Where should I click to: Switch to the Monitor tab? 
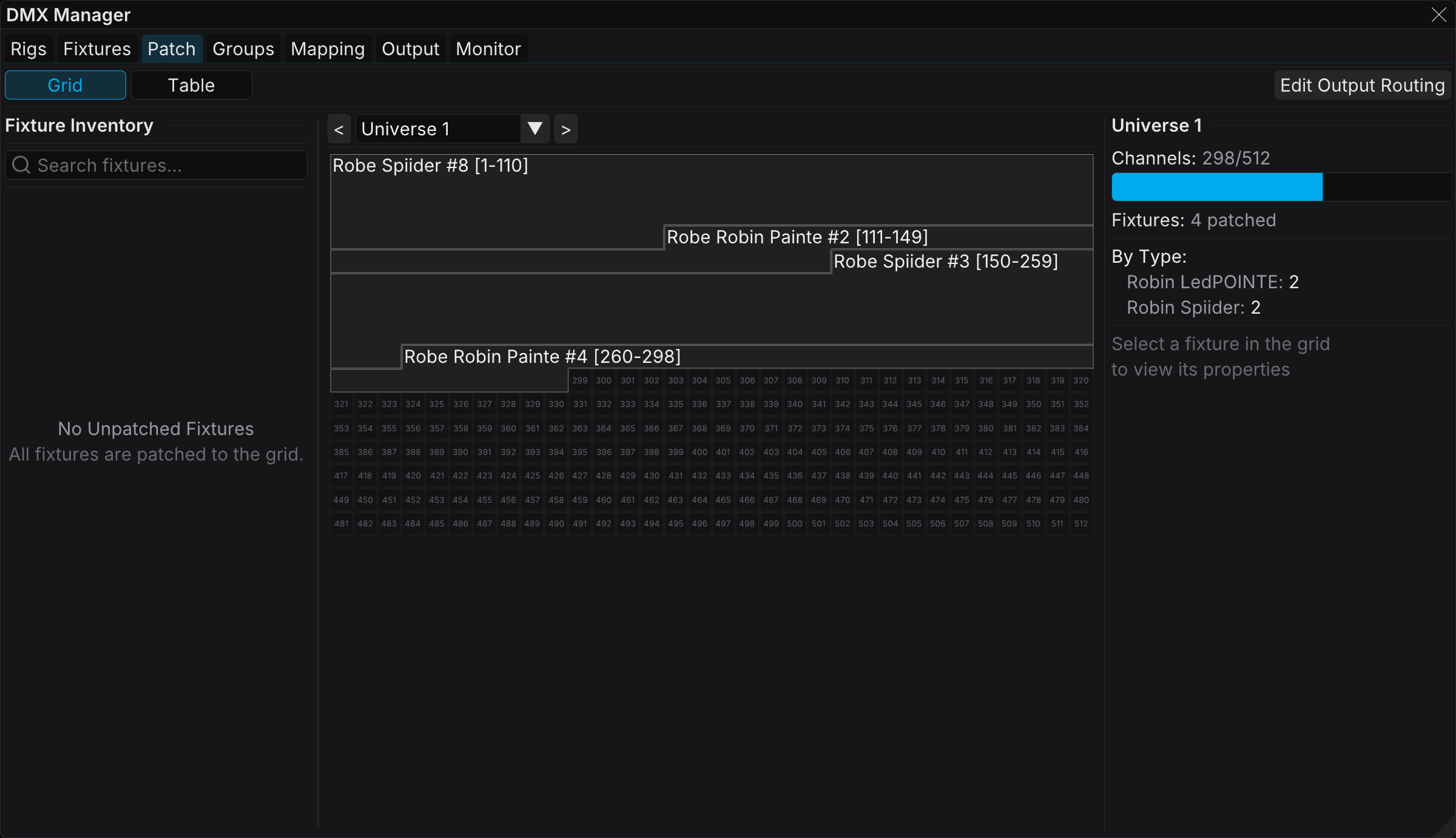pos(488,49)
